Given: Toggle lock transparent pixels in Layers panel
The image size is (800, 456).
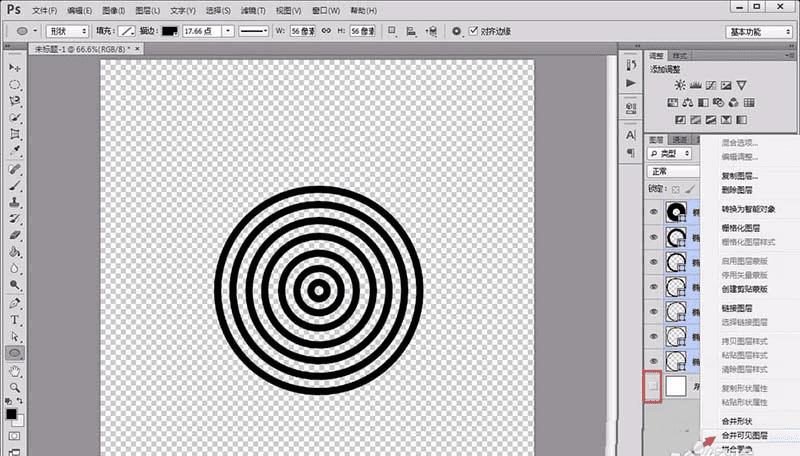Looking at the screenshot, I should tap(676, 189).
